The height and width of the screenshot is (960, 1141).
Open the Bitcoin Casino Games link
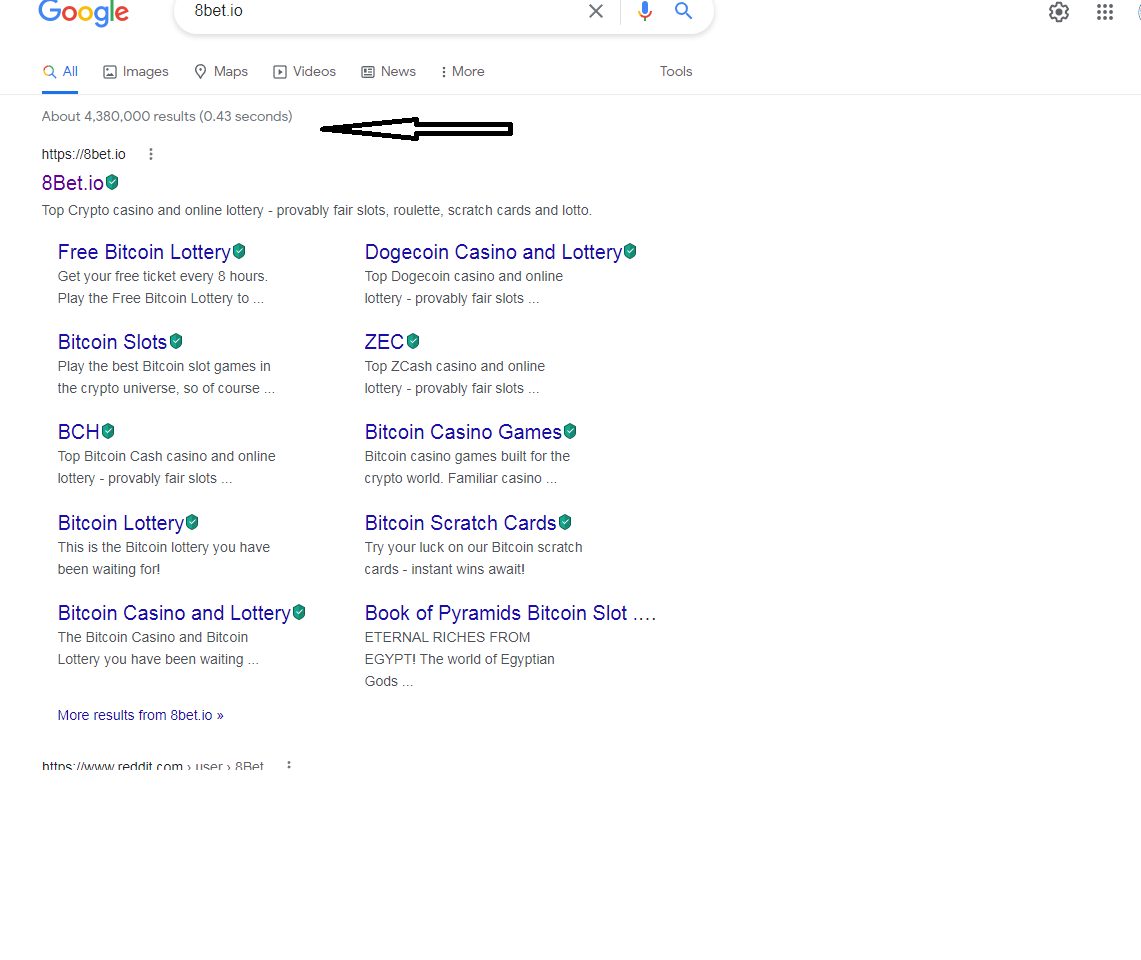click(464, 432)
